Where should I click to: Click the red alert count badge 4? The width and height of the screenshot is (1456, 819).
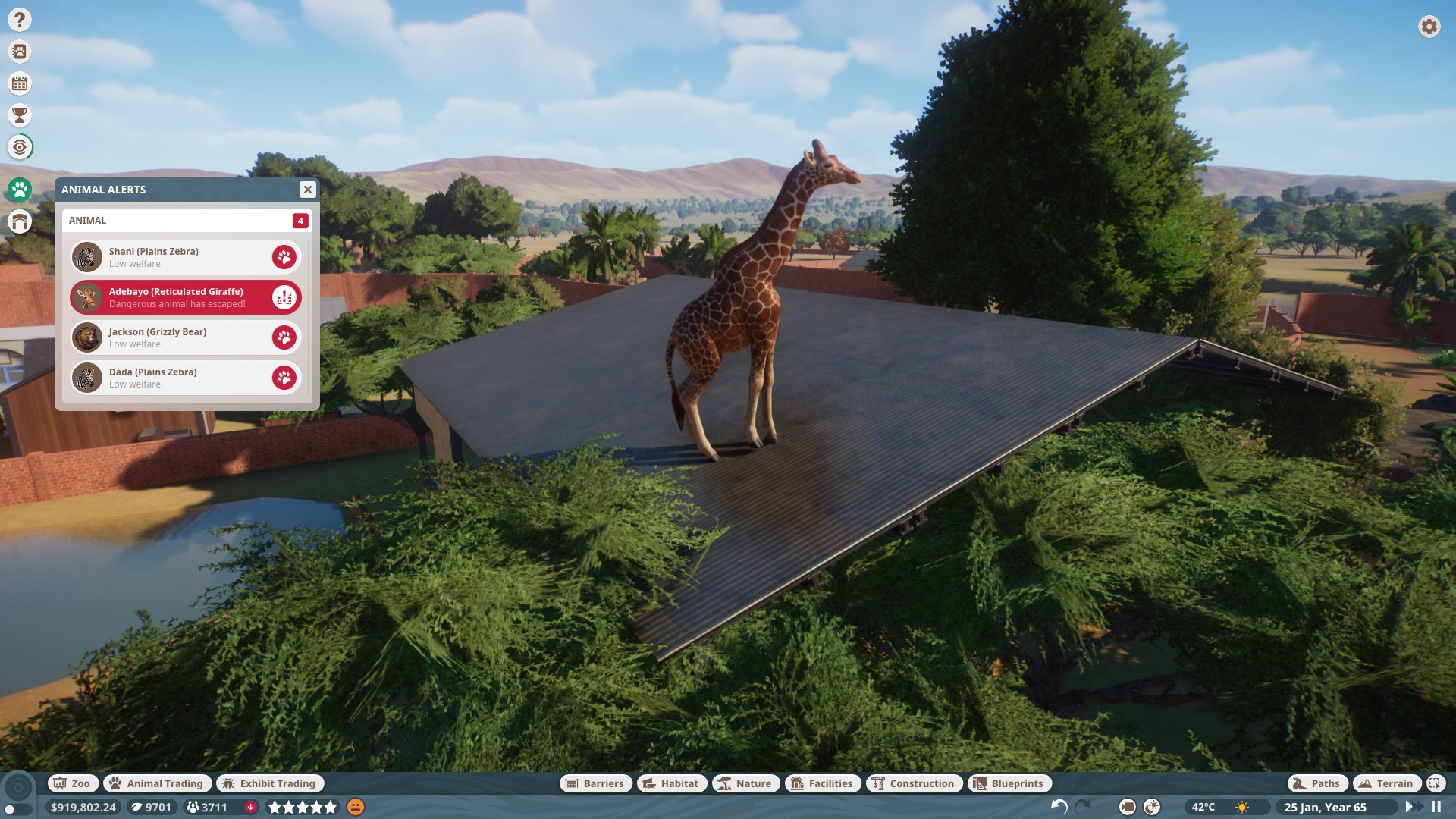(300, 221)
